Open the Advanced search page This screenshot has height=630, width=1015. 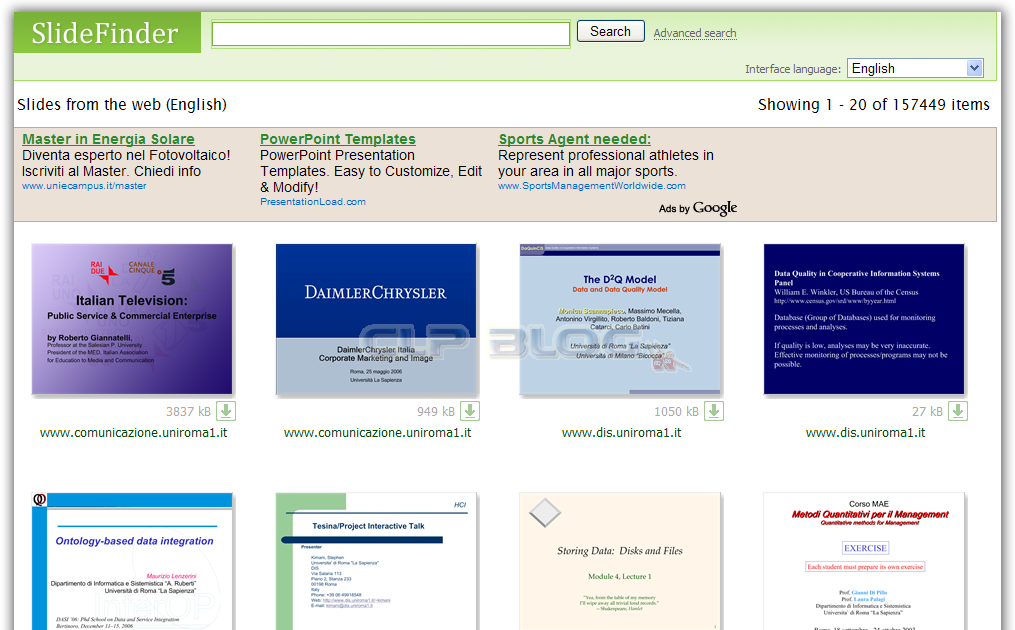click(694, 33)
